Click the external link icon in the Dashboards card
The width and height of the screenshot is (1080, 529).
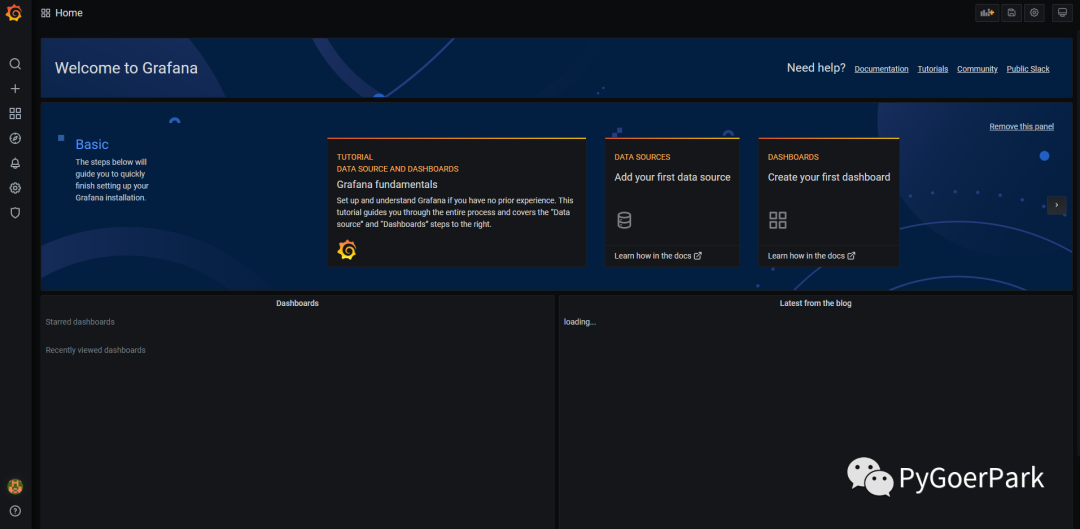point(851,256)
